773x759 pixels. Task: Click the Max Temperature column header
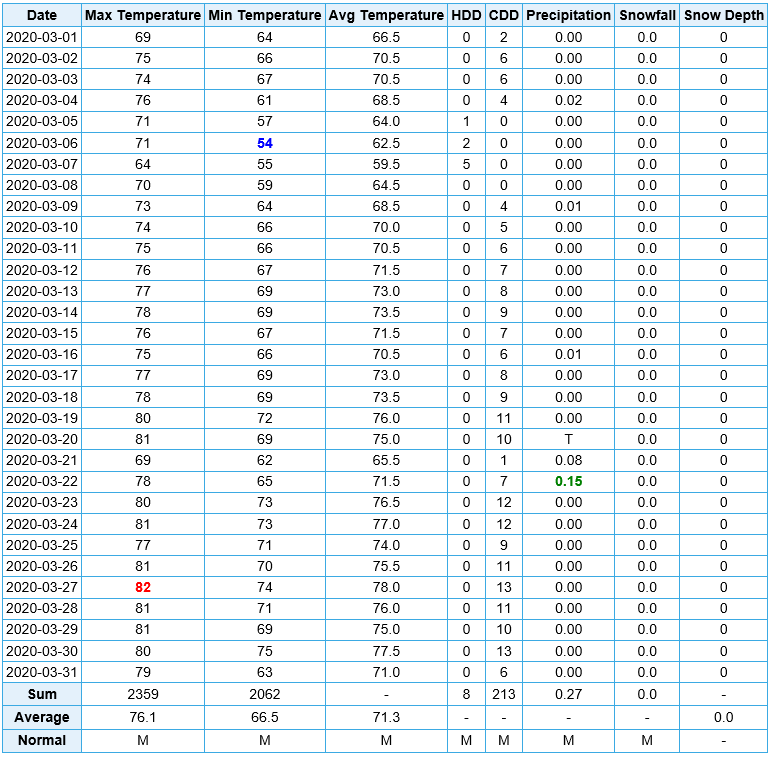143,15
